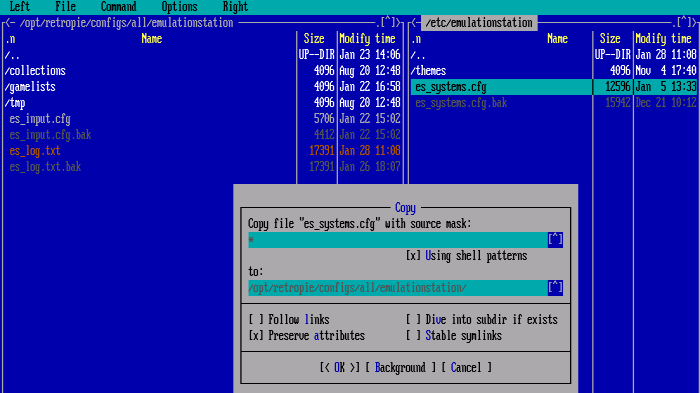Select the es_input.cfg file
The height and width of the screenshot is (393, 700).
click(150, 119)
